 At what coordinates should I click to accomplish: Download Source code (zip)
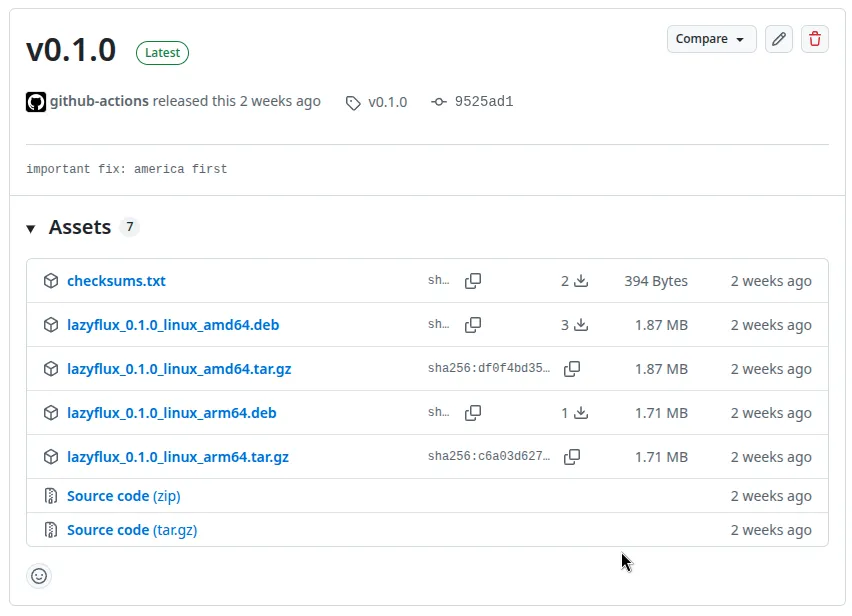click(x=124, y=496)
